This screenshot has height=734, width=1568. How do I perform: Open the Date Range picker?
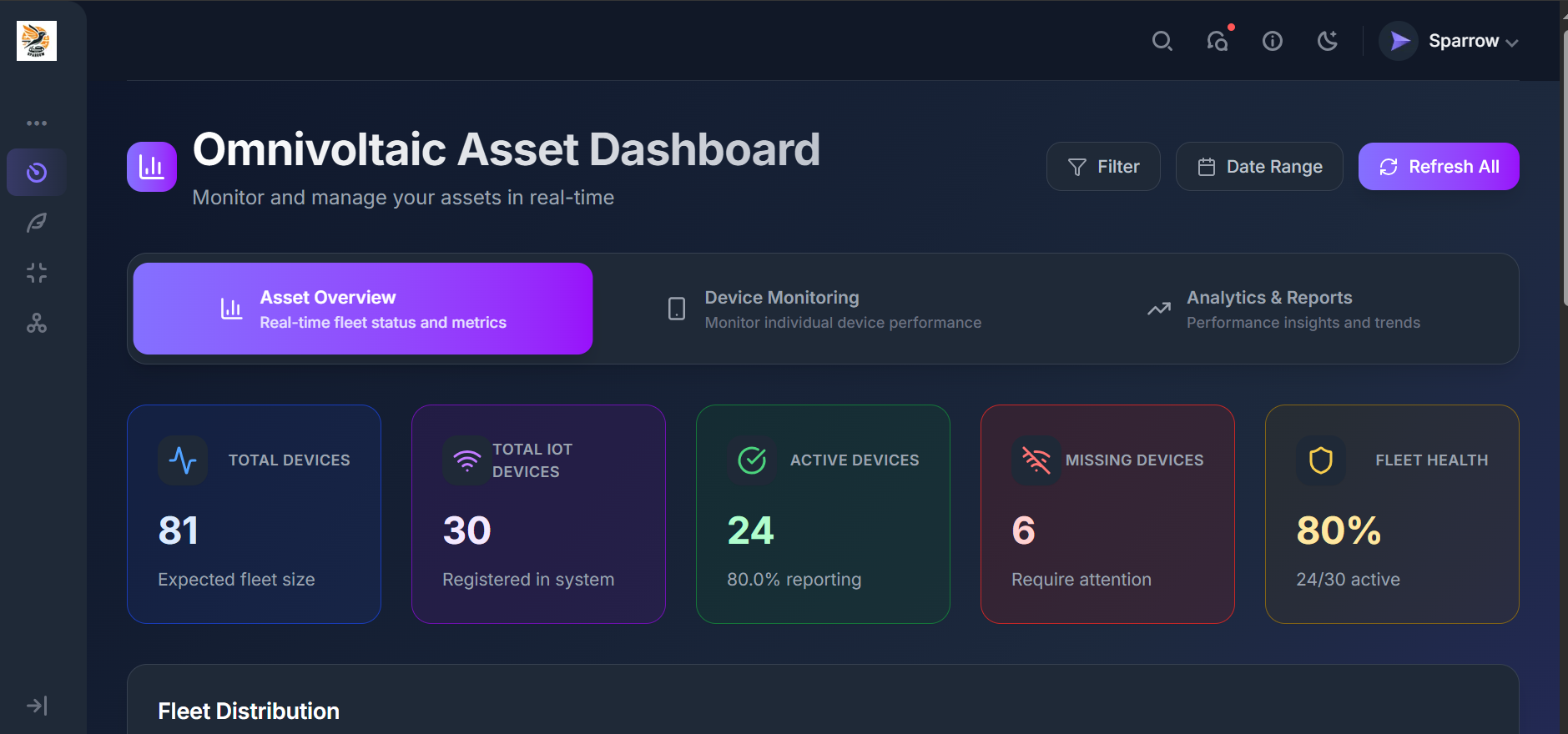[1259, 167]
